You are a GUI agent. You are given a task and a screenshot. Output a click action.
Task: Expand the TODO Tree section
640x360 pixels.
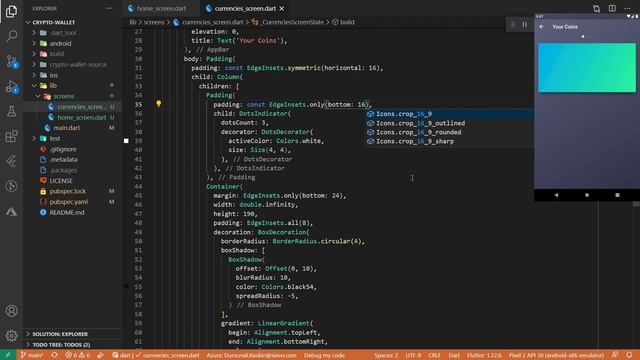tap(61, 344)
